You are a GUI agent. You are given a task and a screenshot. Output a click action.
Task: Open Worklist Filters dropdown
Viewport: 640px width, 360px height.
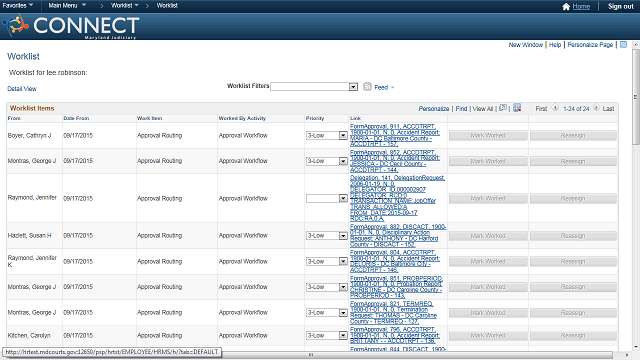click(314, 87)
